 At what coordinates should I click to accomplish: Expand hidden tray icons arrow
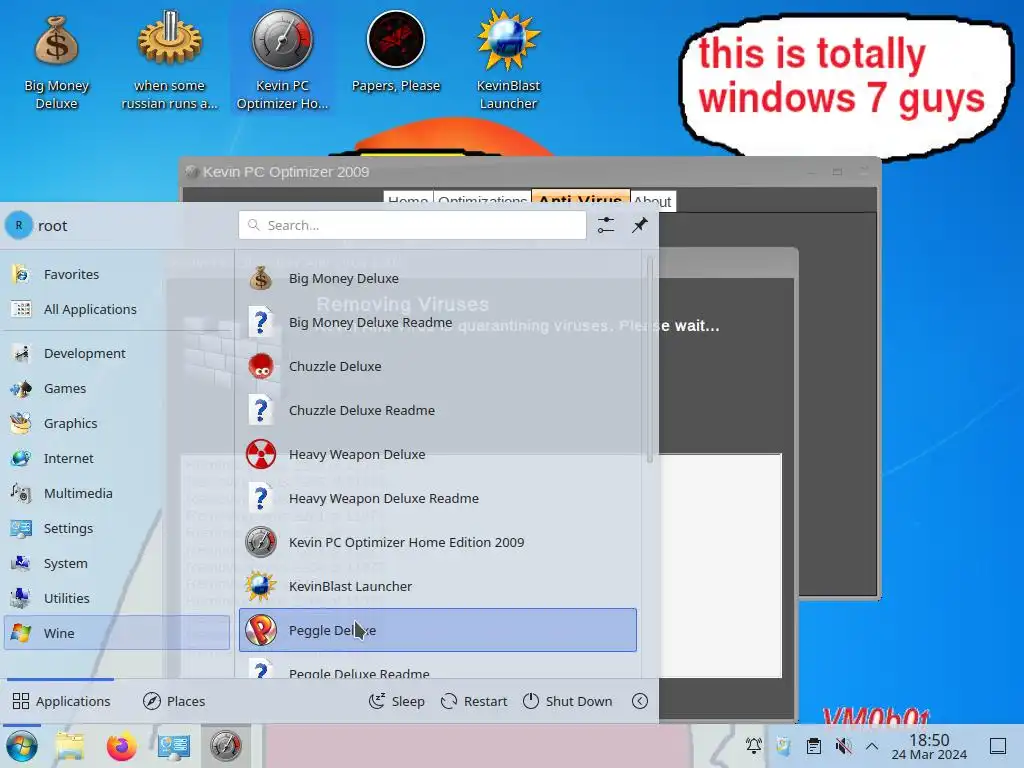coord(872,746)
